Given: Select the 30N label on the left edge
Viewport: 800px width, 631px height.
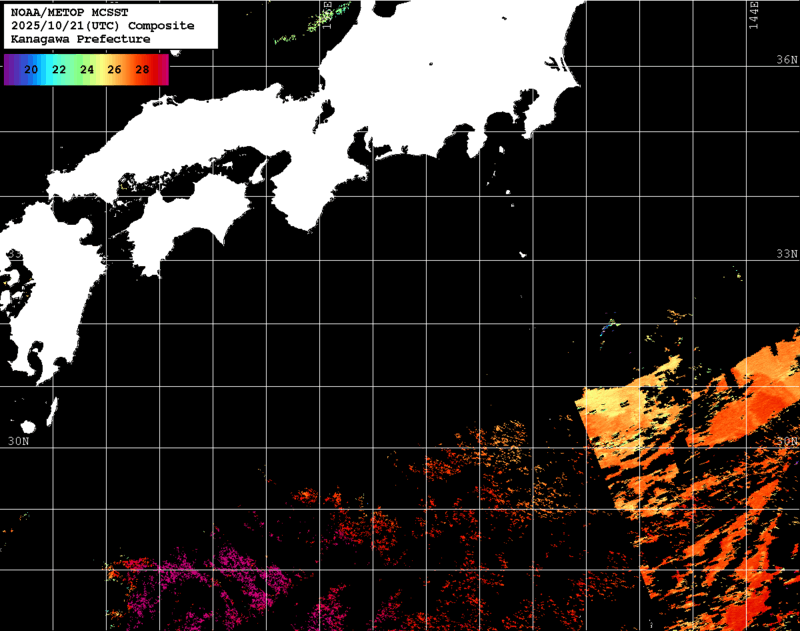Looking at the screenshot, I should tap(19, 441).
